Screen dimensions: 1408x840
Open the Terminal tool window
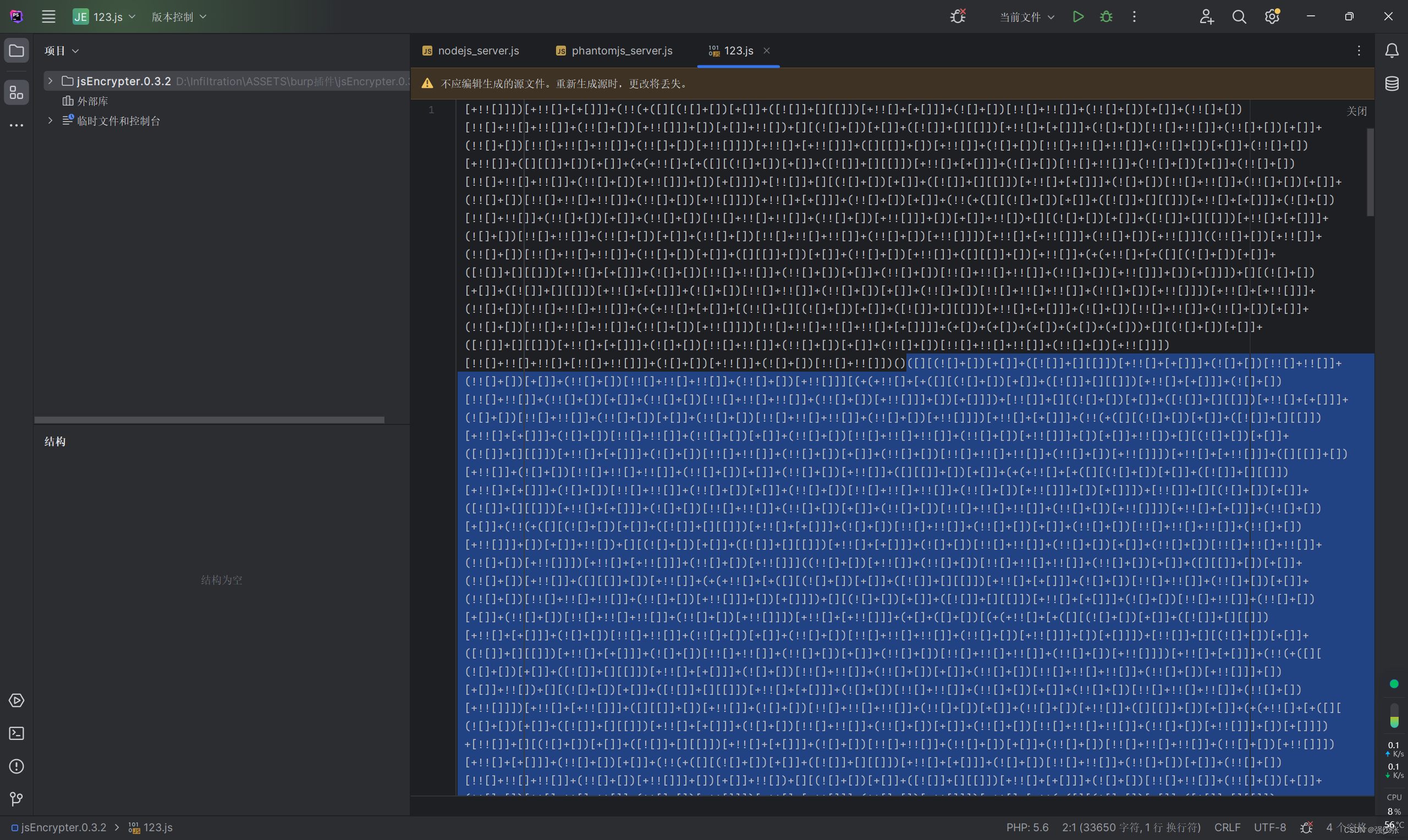click(16, 733)
